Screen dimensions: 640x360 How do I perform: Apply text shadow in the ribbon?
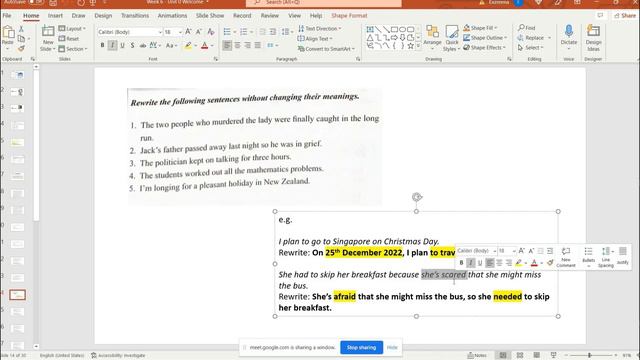pos(132,45)
